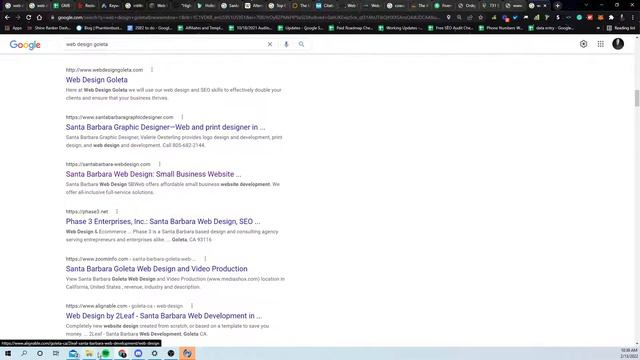Open Google quick settings gear

click(x=584, y=44)
